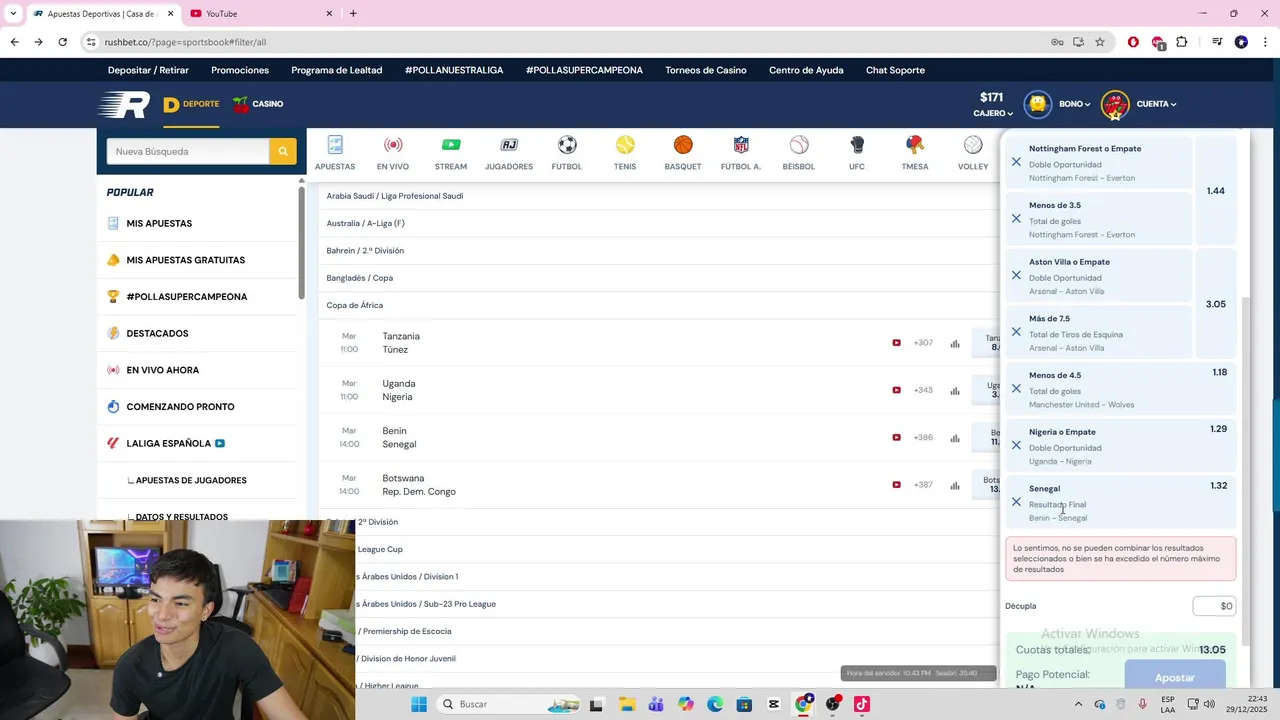Open TikTok from the taskbar
Screen dimensions: 1280x720
tap(862, 704)
